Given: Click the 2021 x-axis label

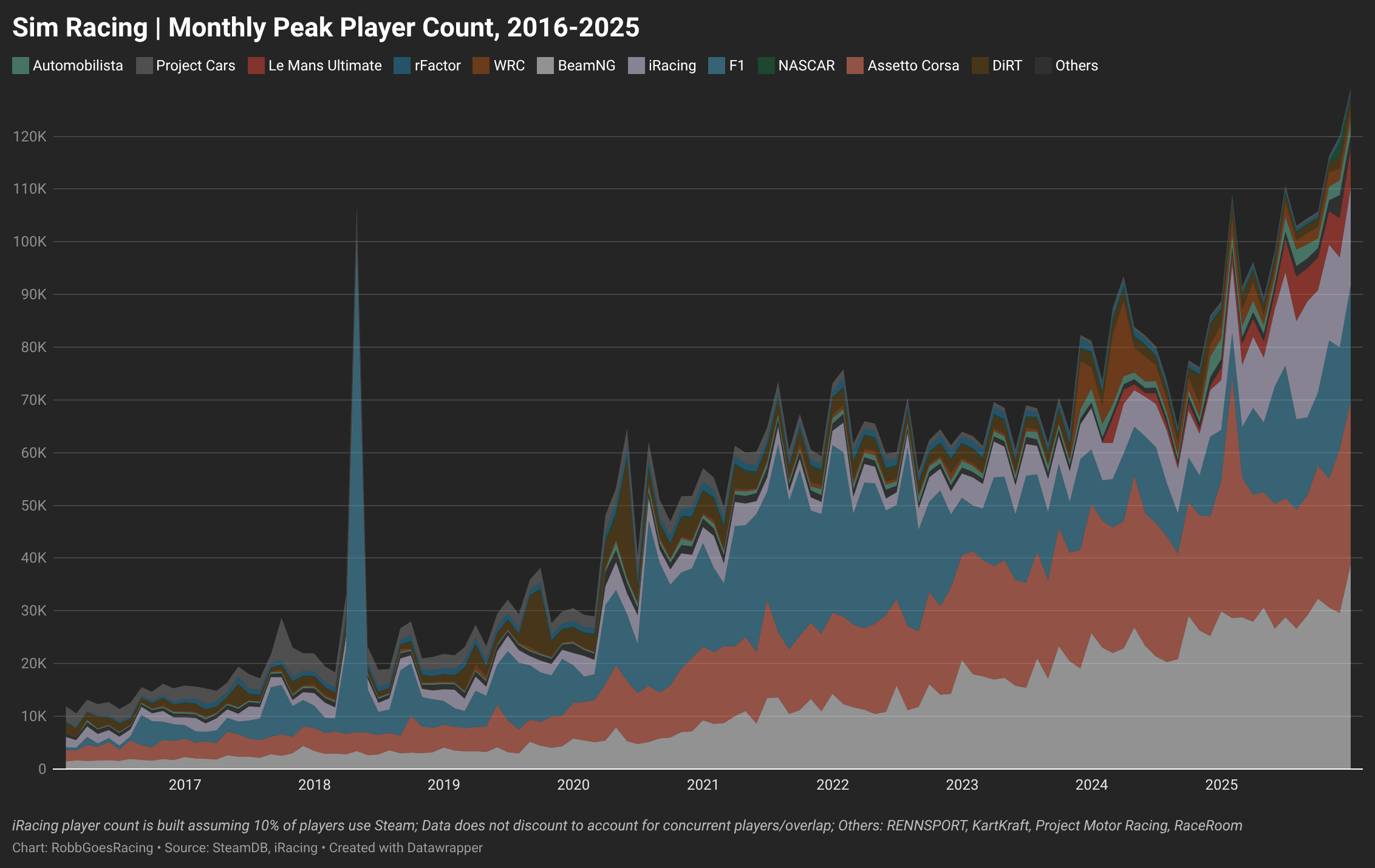Looking at the screenshot, I should point(703,785).
